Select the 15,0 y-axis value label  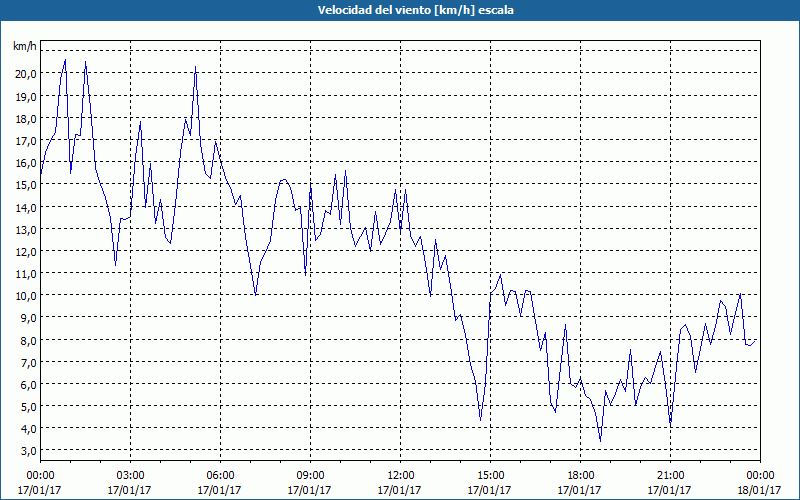pos(26,185)
